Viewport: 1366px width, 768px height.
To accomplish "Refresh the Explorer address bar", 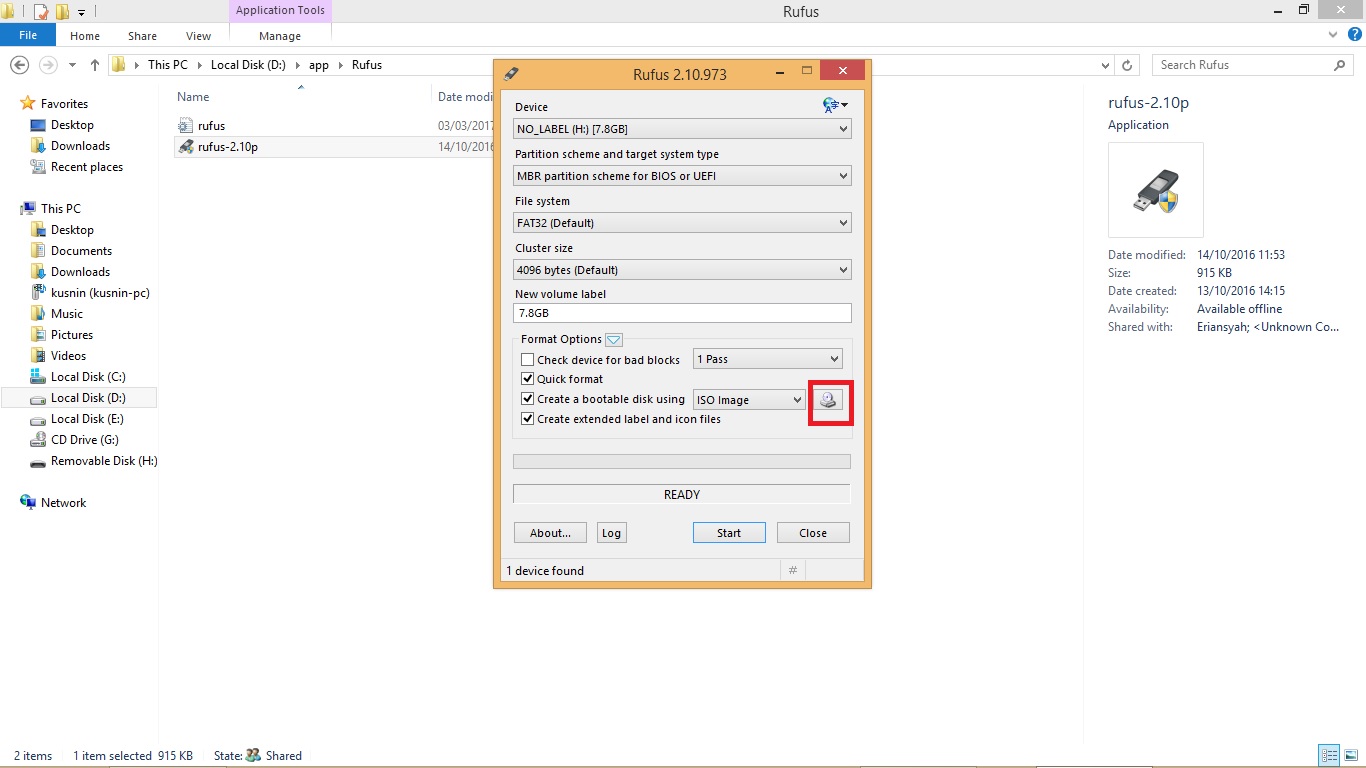I will (1127, 65).
